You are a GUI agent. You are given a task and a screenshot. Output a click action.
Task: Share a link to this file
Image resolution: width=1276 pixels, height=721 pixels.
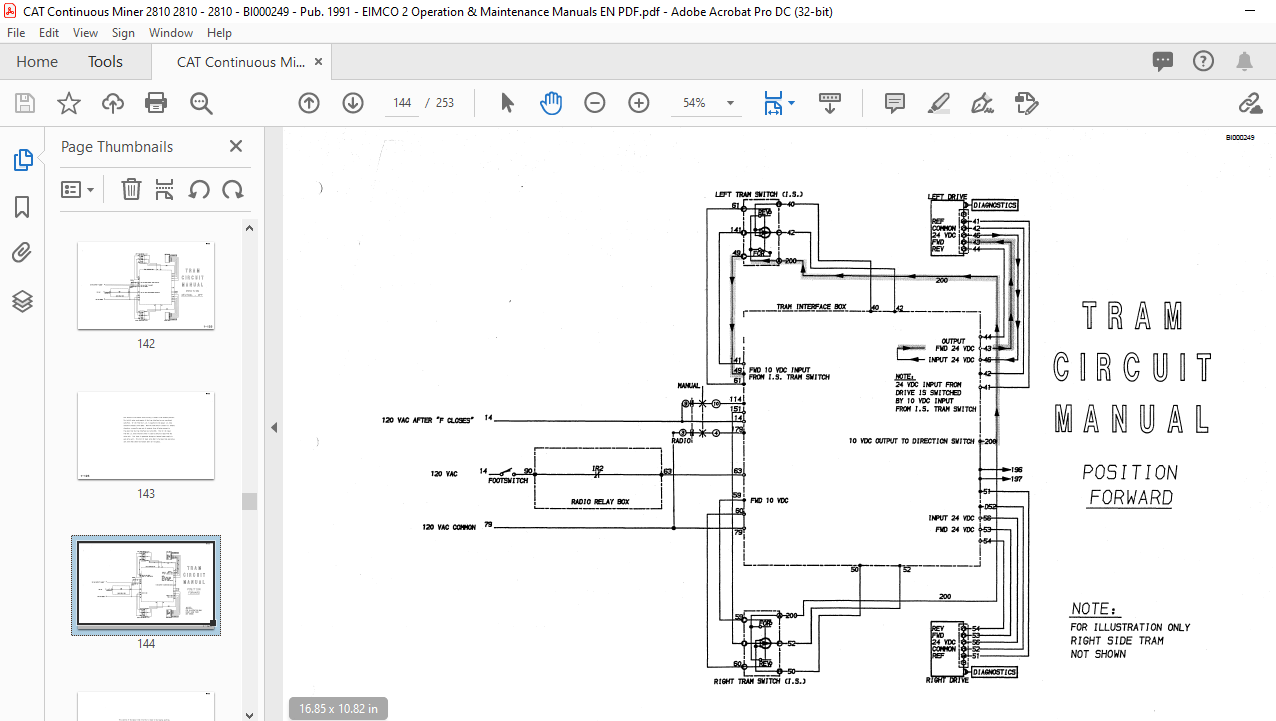pos(1249,103)
